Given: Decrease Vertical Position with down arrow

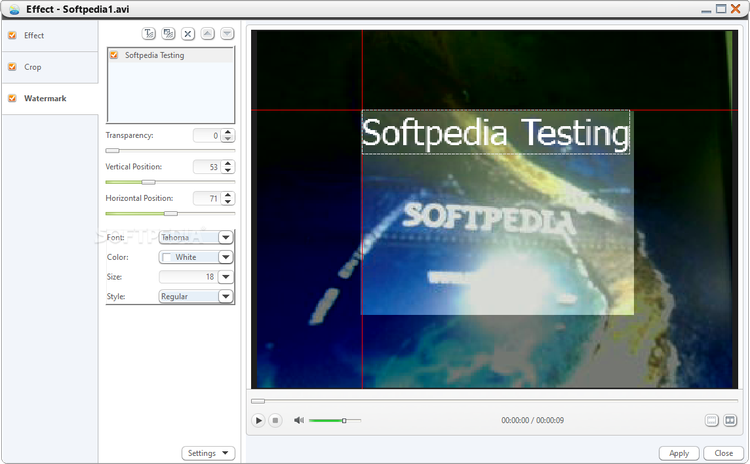Looking at the screenshot, I should [x=228, y=170].
